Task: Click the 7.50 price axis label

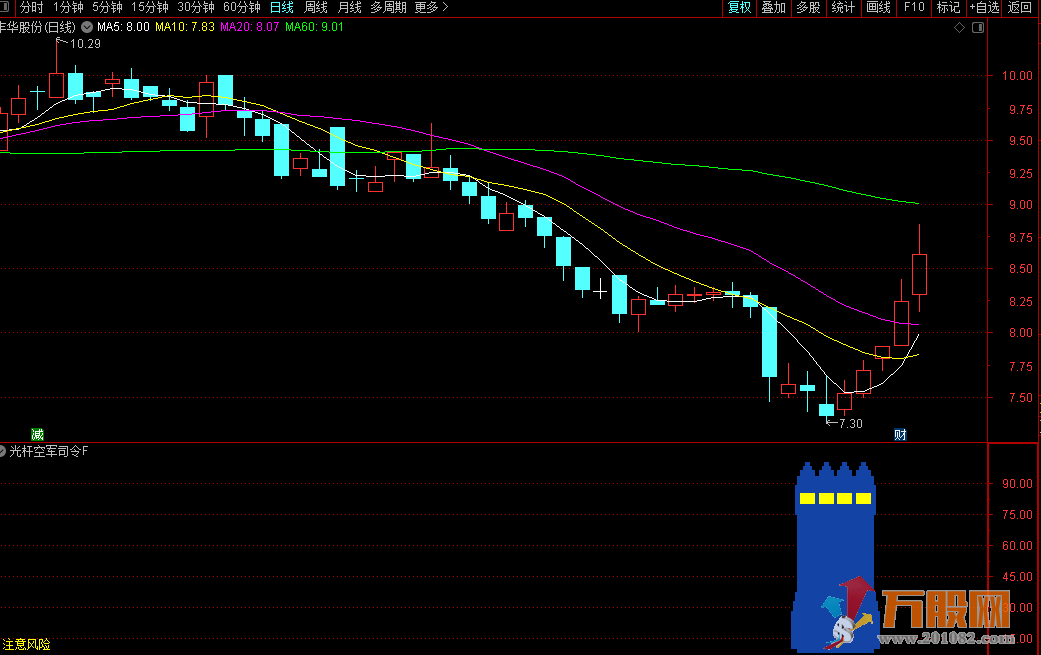Action: pos(1020,398)
